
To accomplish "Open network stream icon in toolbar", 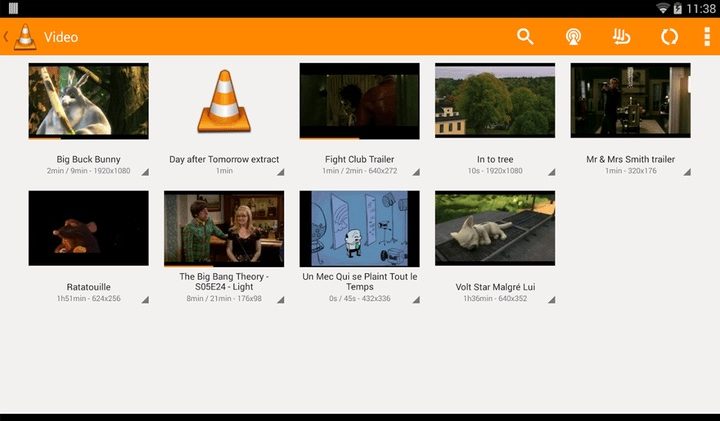I will (x=573, y=37).
